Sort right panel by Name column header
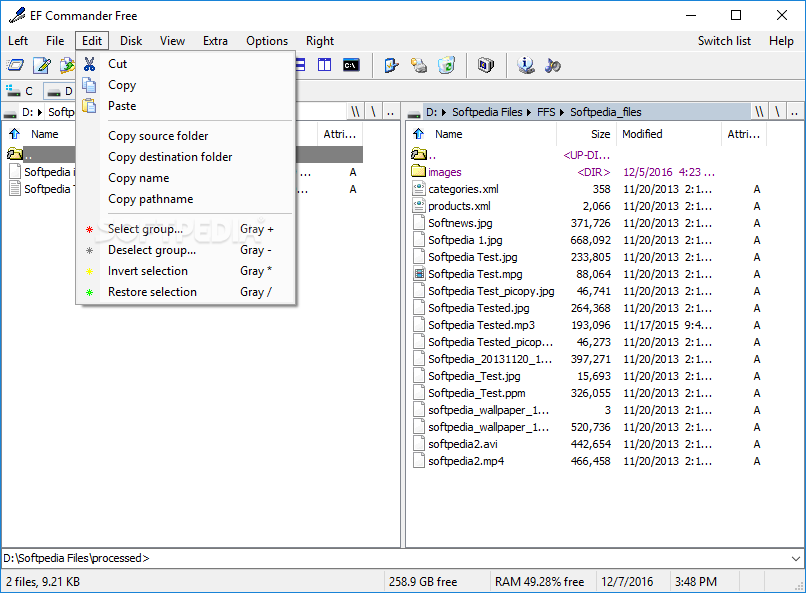 [x=483, y=134]
